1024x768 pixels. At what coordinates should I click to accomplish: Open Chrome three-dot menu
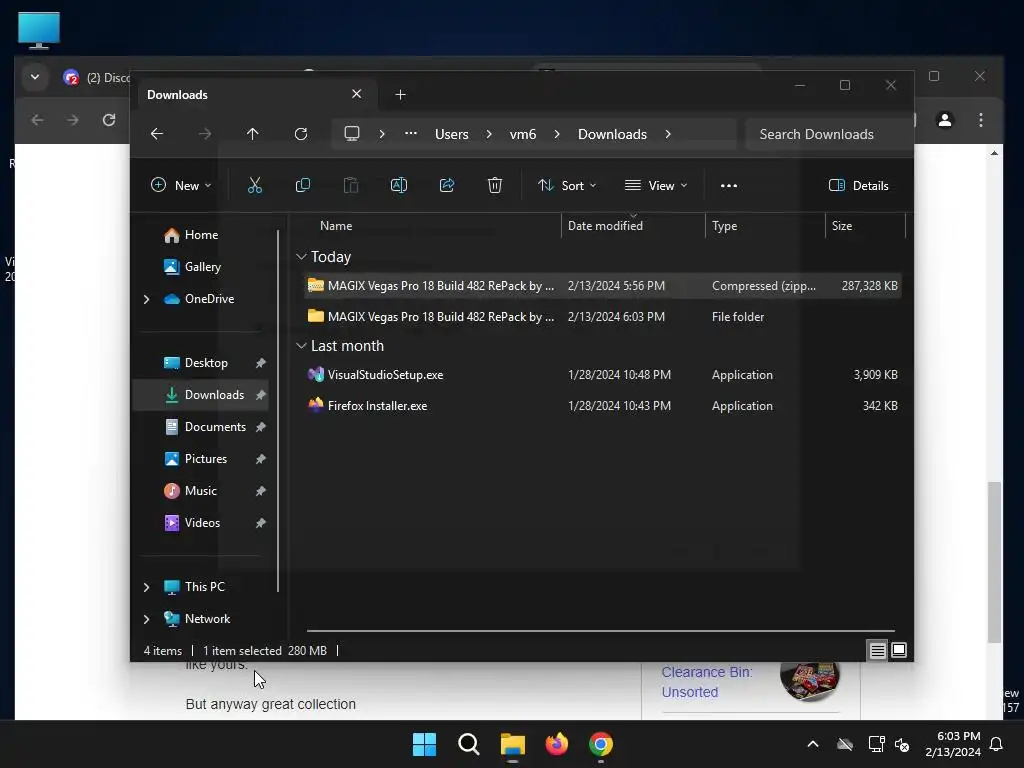981,120
